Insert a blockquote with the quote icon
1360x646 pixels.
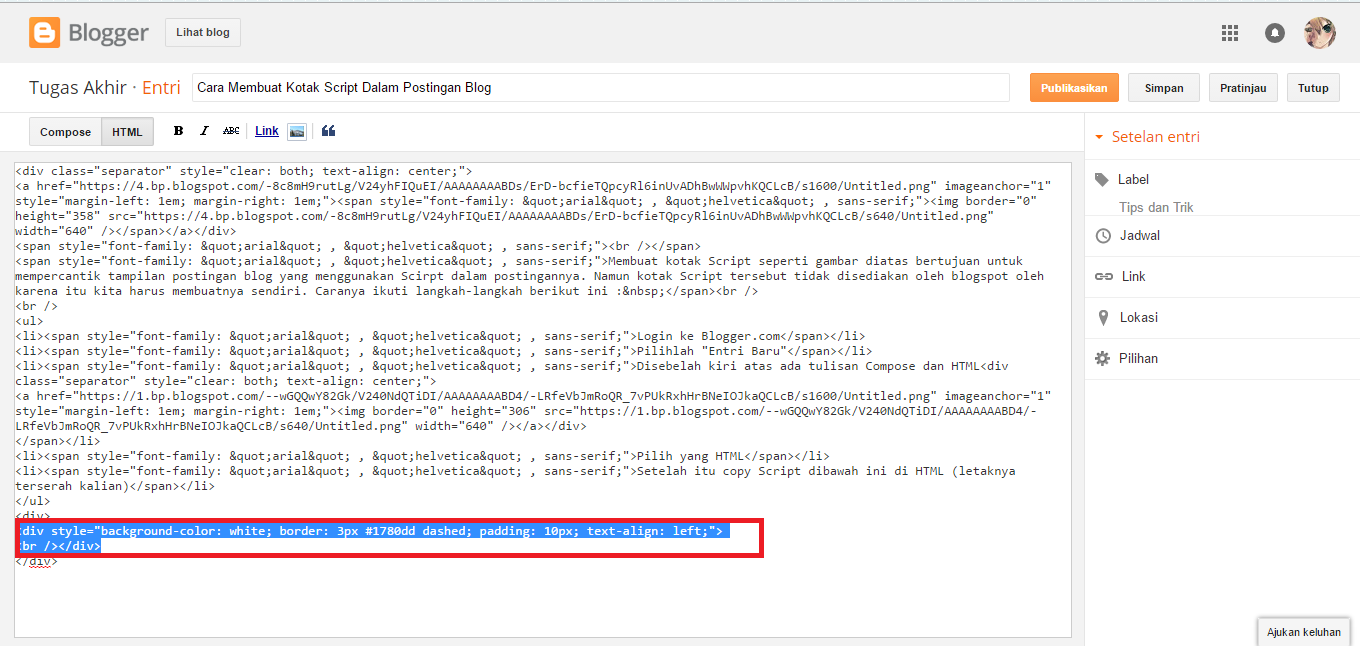click(328, 130)
